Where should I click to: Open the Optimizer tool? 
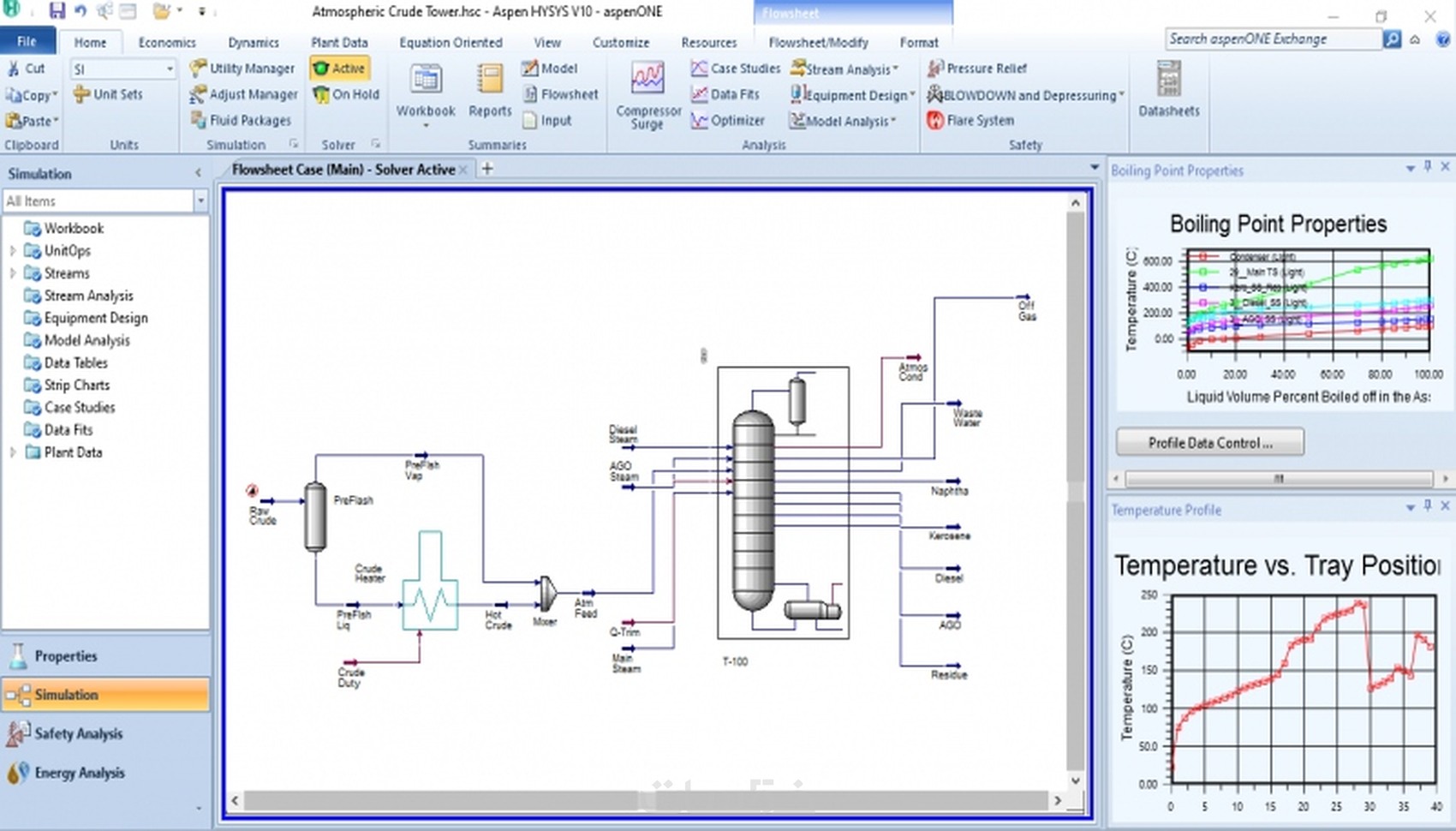point(728,121)
